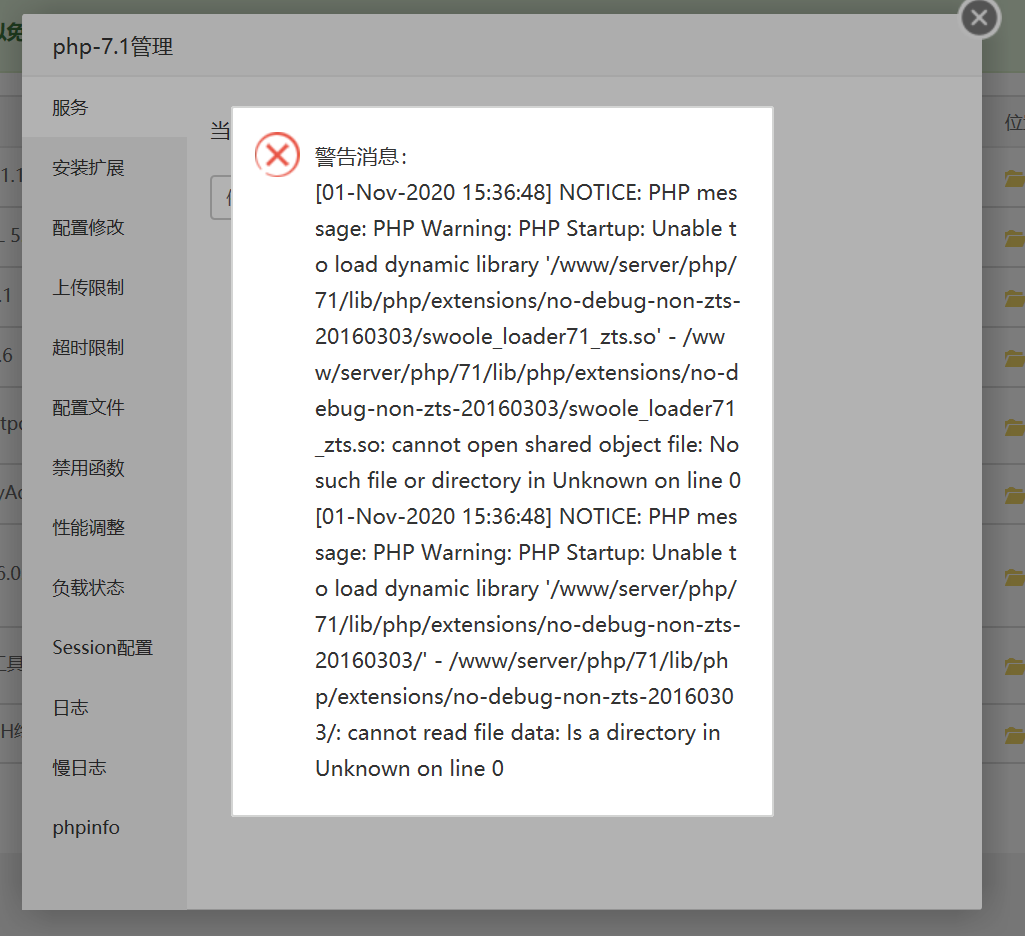
Task: Open the 慢日志 tab
Action: [x=105, y=767]
